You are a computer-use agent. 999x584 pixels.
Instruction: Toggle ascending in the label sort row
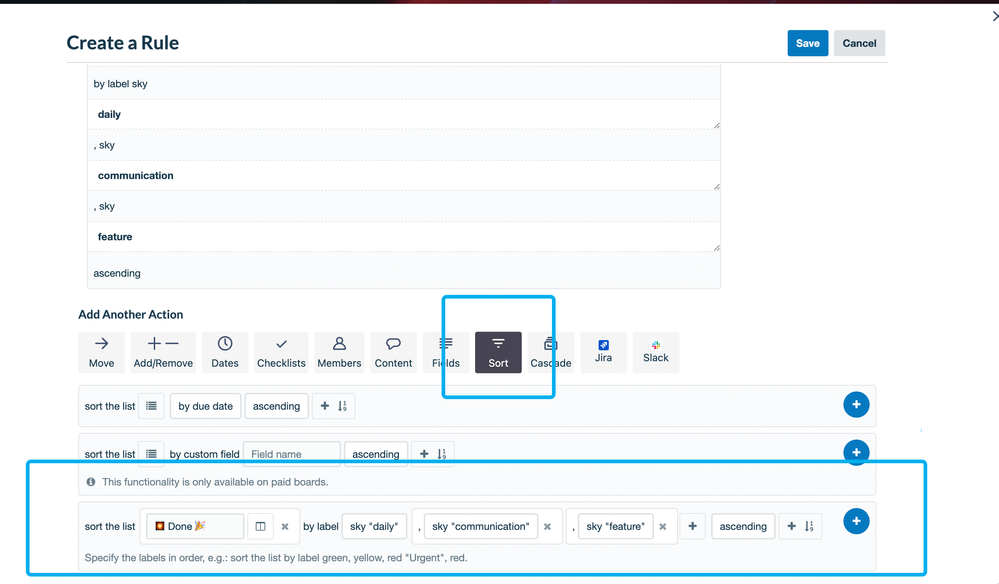(x=743, y=526)
